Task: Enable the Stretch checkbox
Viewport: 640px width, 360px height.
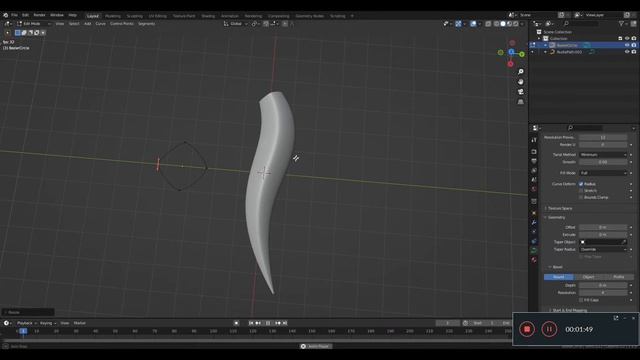Action: [x=581, y=191]
